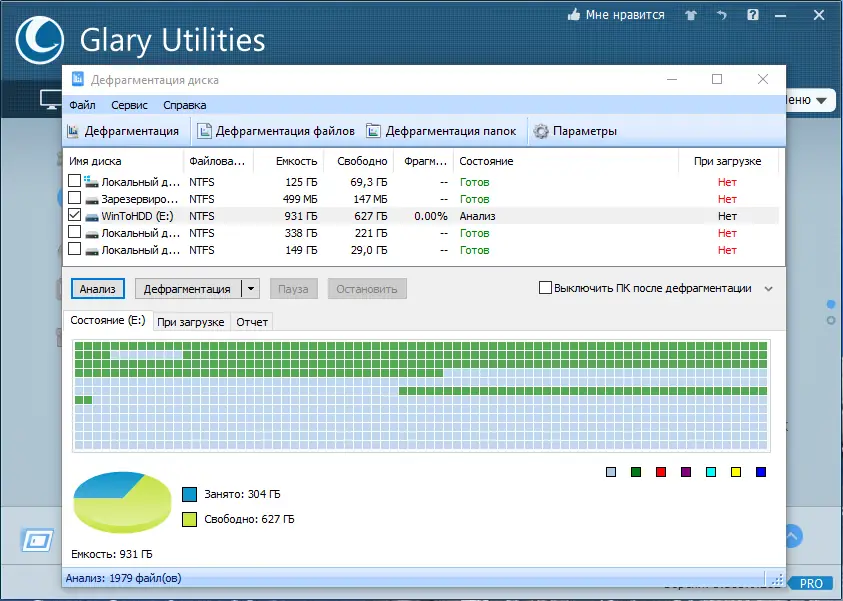Check the Зарезервиро... disk checkbox
This screenshot has height=601, width=843.
pos(75,198)
